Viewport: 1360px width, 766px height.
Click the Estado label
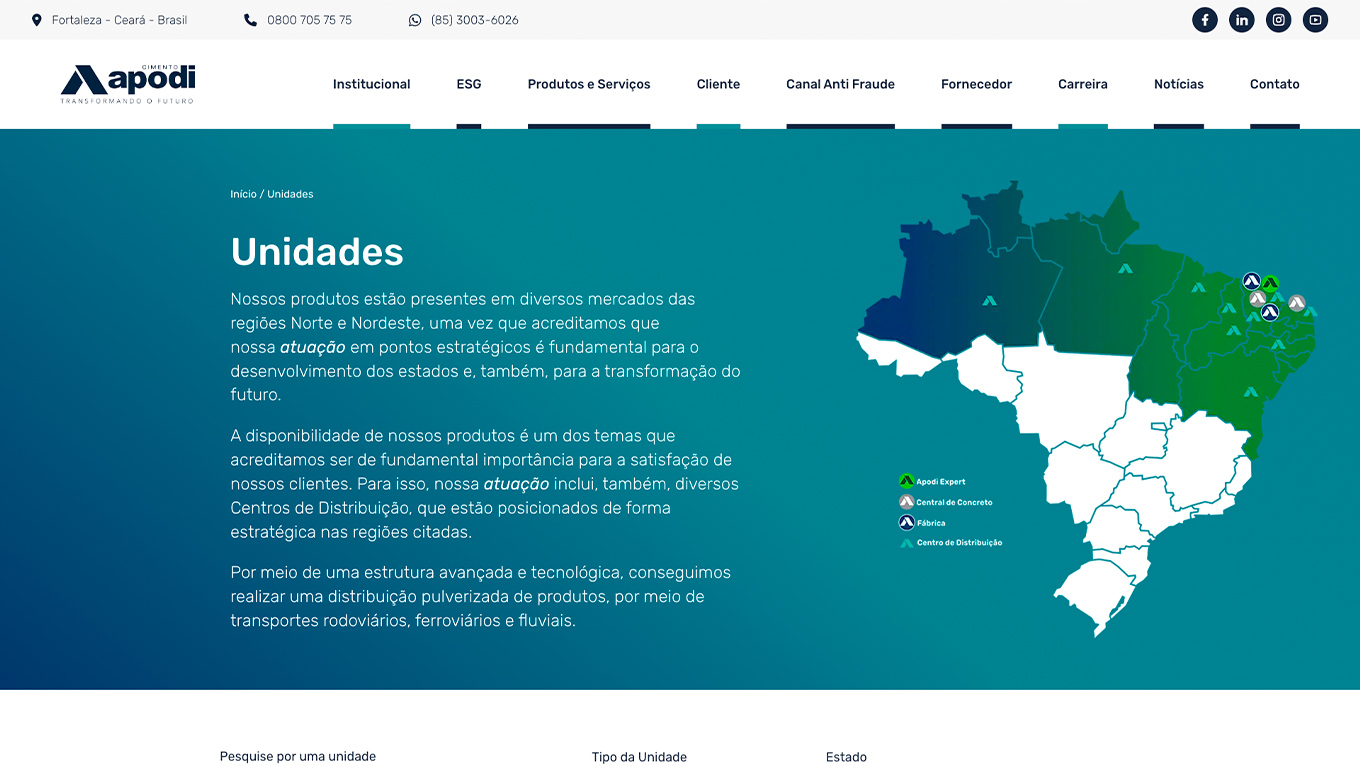[x=846, y=757]
